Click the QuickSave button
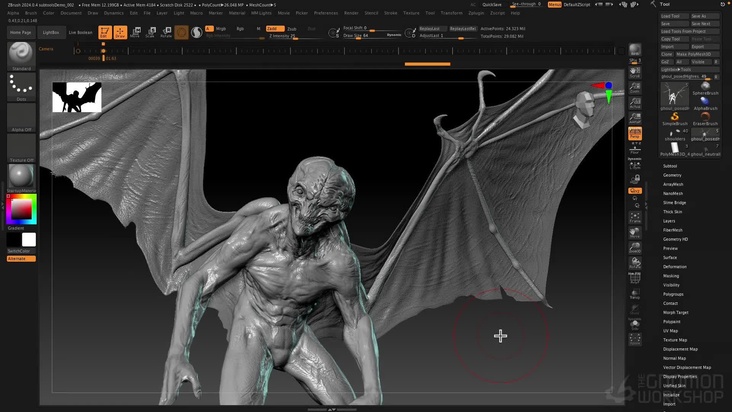Image resolution: width=732 pixels, height=412 pixels. pyautogui.click(x=490, y=4)
